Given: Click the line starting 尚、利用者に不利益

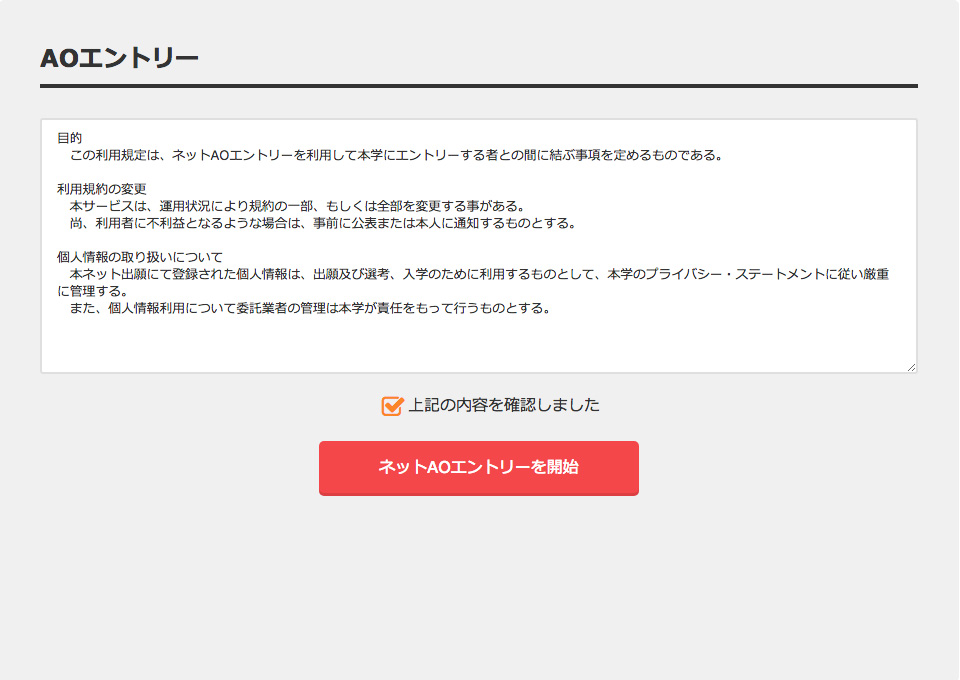Looking at the screenshot, I should 323,223.
